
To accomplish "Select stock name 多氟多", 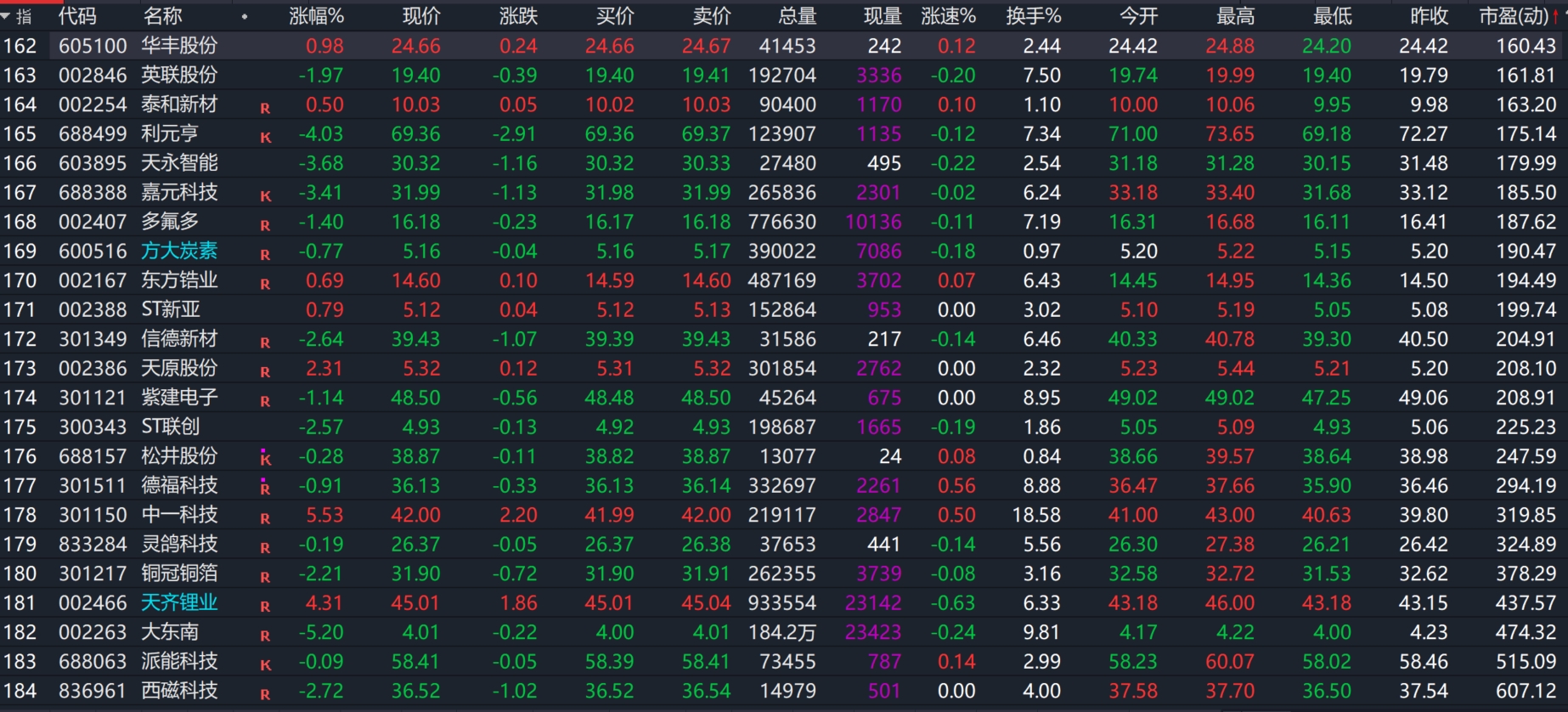I will pyautogui.click(x=170, y=222).
